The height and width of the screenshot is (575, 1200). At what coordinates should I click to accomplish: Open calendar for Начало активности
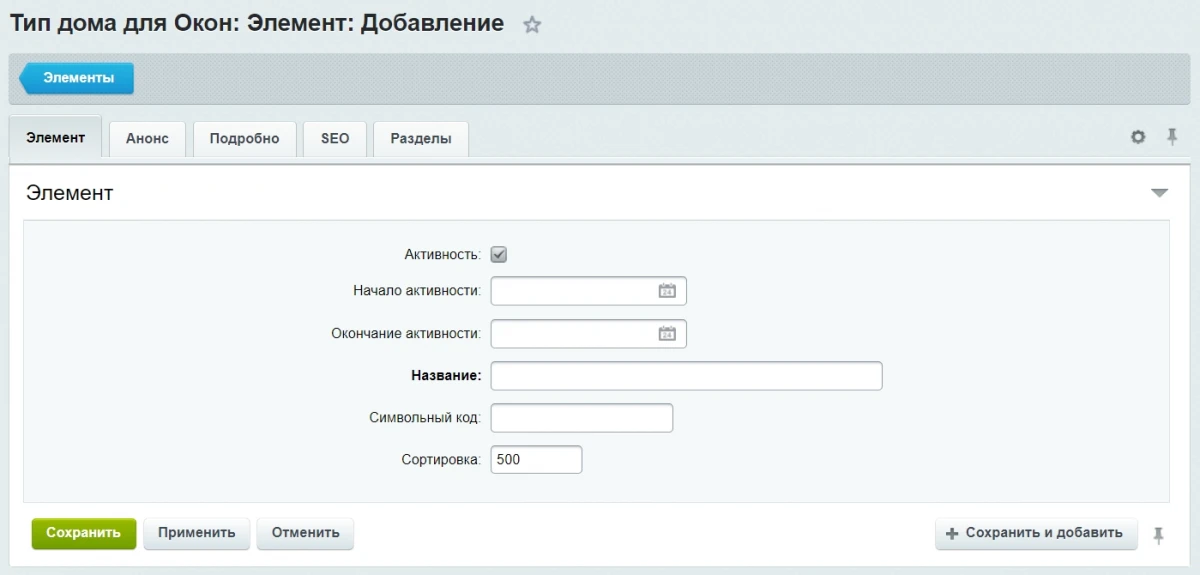(667, 291)
